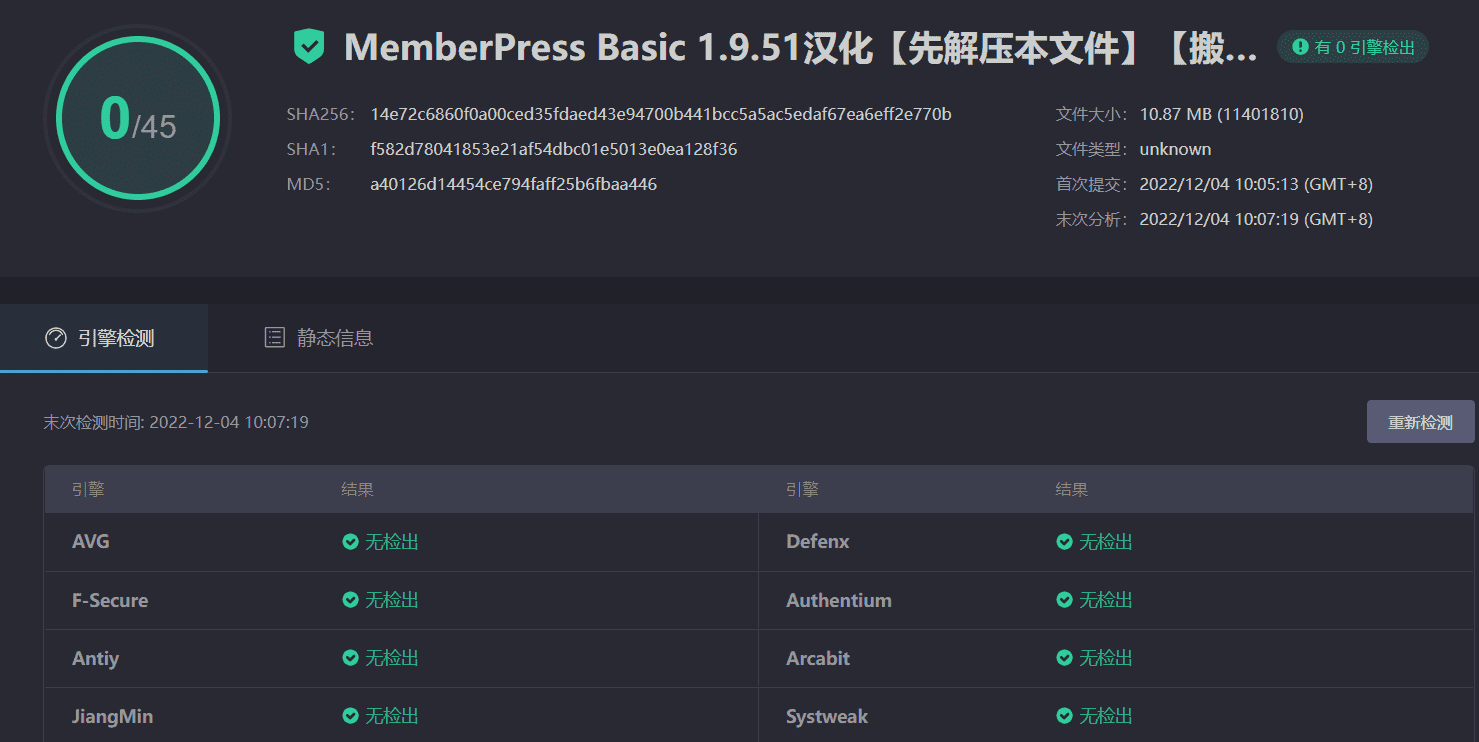The image size is (1479, 742).
Task: Click the green check icon in AVG row
Action: tap(351, 542)
